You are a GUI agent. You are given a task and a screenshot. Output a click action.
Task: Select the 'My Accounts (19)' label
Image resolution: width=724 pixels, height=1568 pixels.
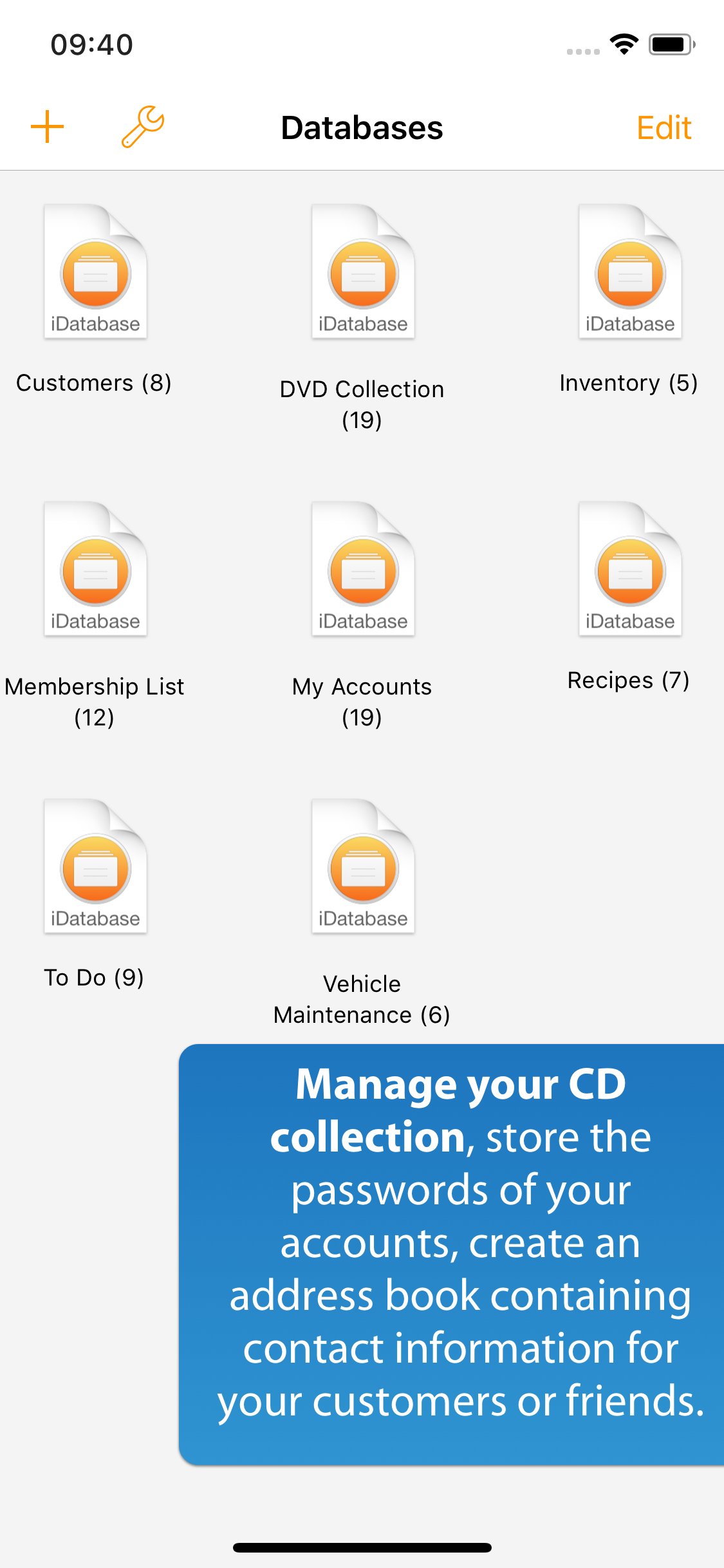coord(362,702)
